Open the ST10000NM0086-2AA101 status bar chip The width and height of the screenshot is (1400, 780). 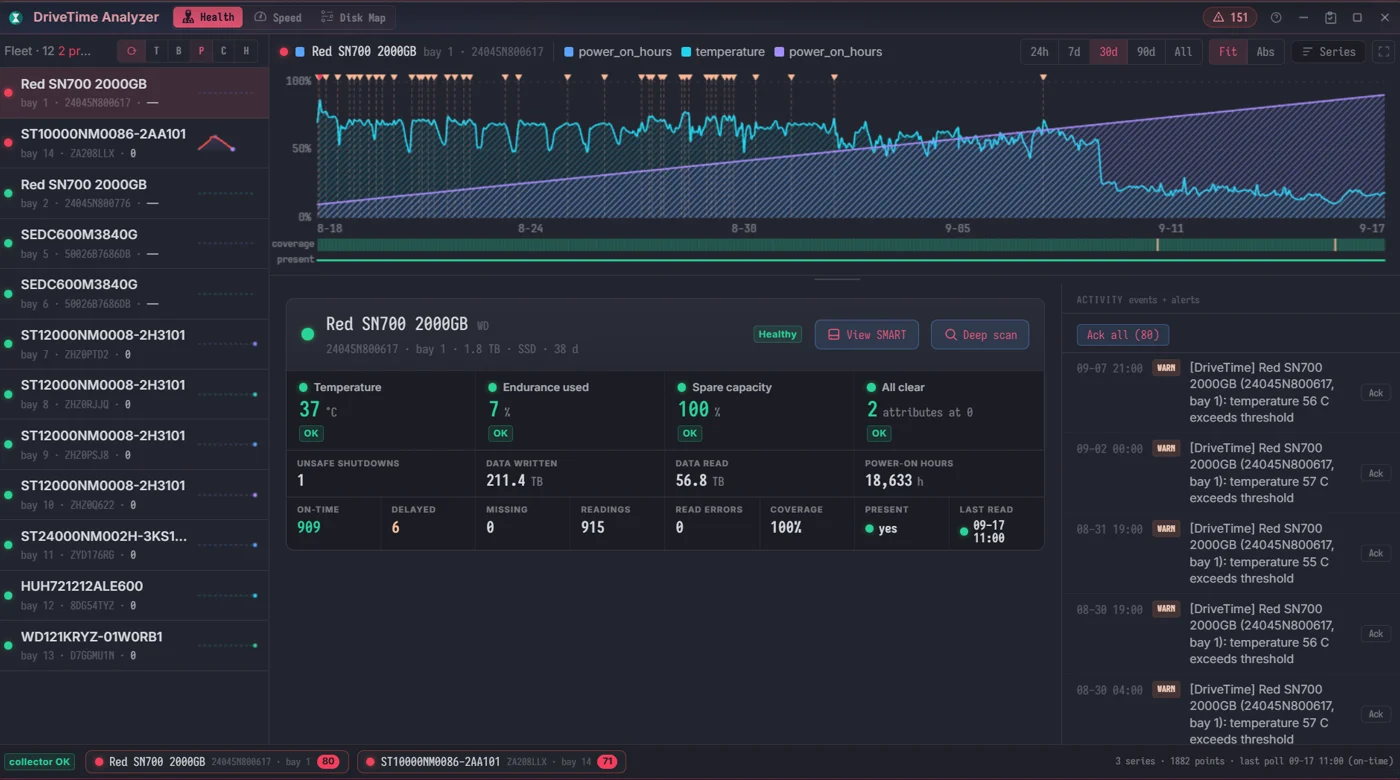click(x=491, y=762)
